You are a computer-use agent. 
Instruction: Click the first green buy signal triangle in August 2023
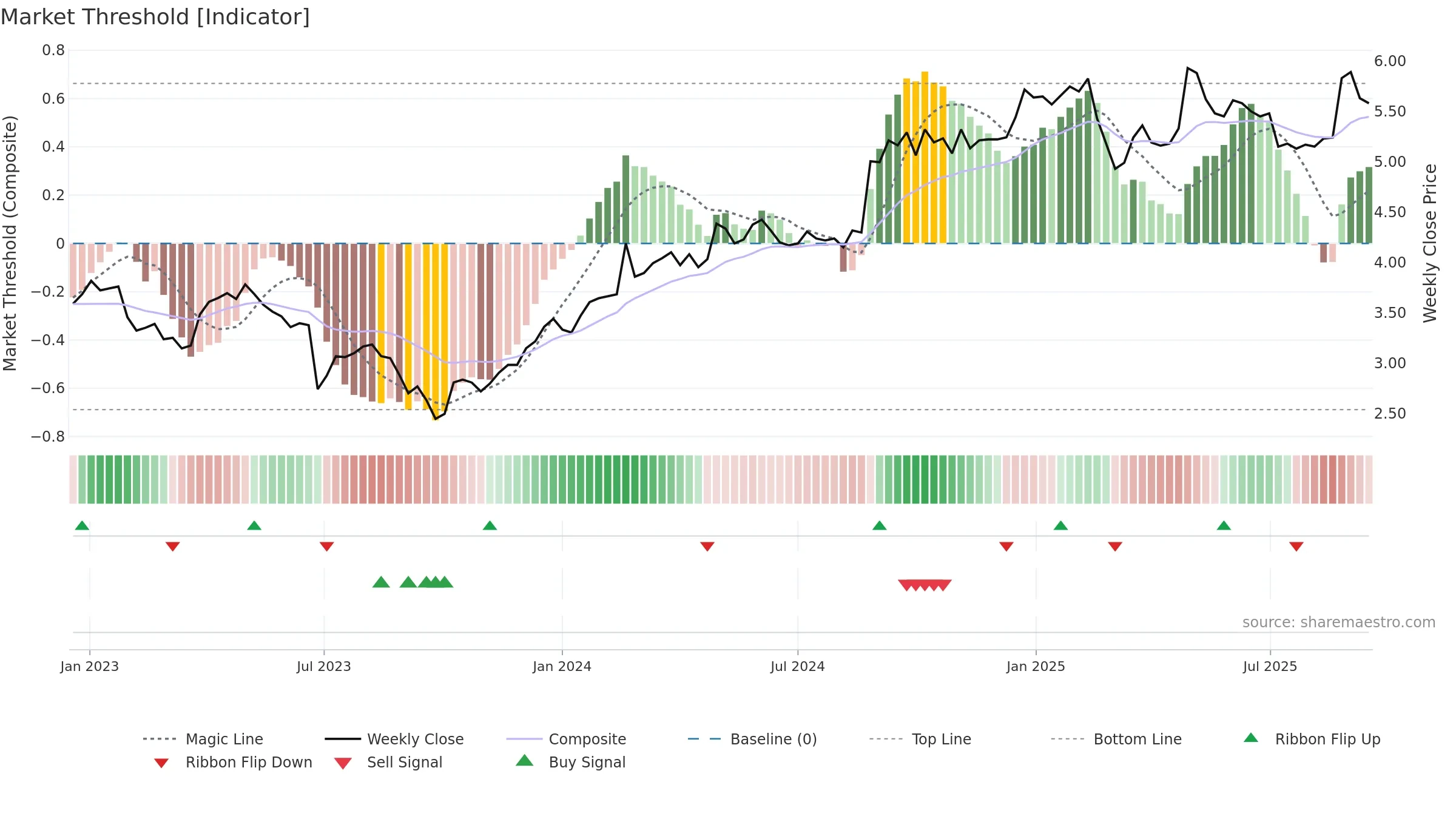381,582
